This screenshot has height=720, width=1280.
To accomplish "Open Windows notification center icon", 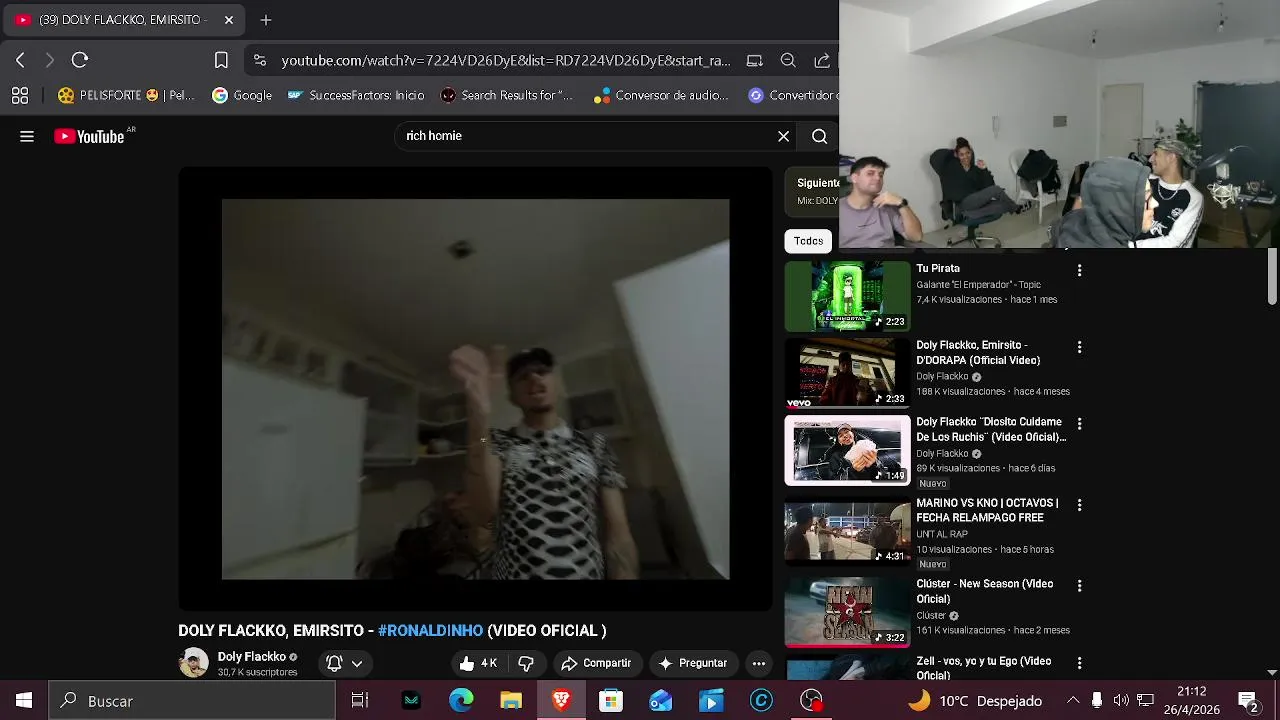I will pyautogui.click(x=1248, y=700).
